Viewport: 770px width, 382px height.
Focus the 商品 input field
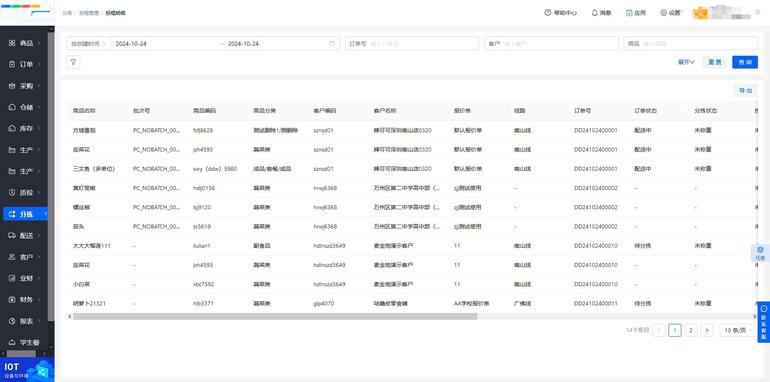coord(690,44)
